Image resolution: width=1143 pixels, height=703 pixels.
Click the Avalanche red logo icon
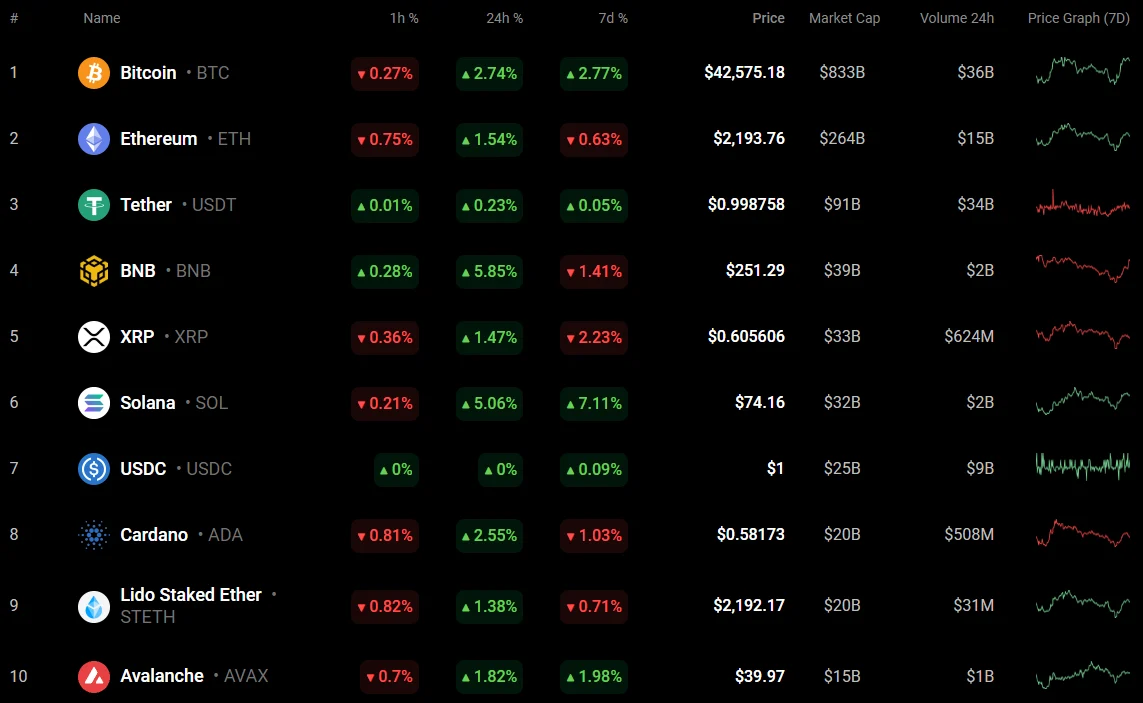(94, 677)
